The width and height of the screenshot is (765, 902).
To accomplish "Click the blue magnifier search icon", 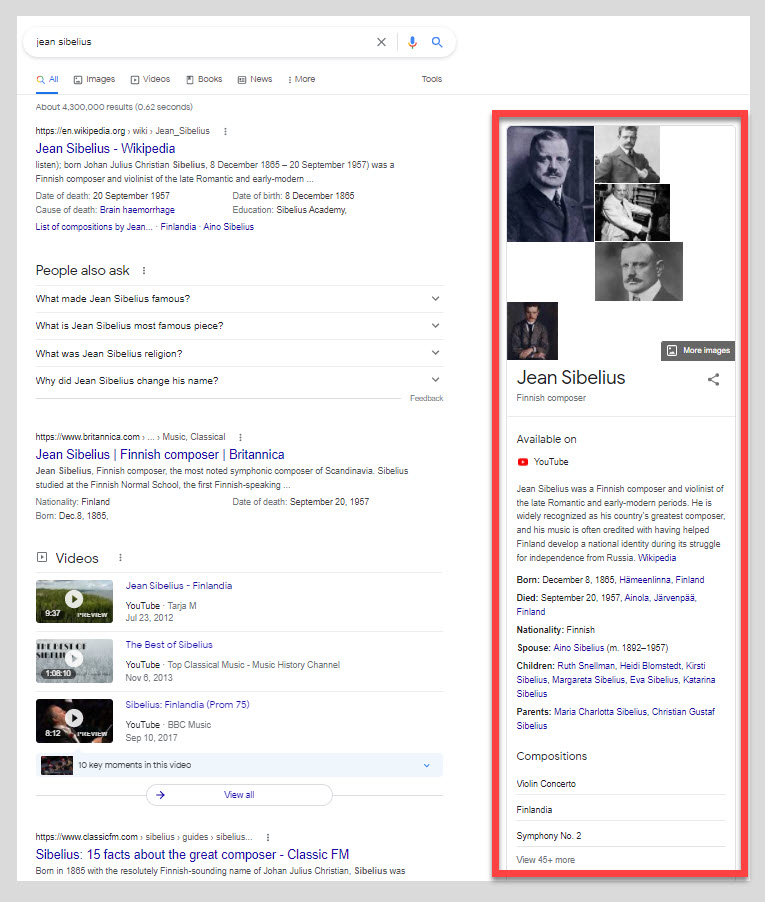I will (x=437, y=42).
